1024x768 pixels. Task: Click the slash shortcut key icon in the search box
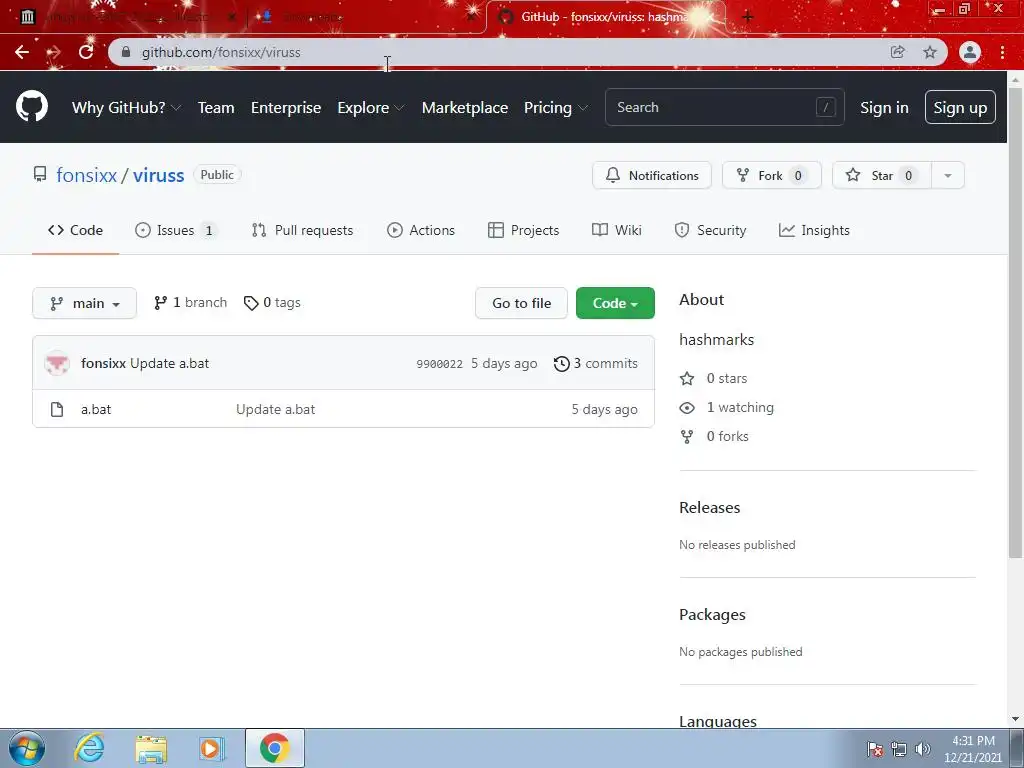[x=825, y=107]
